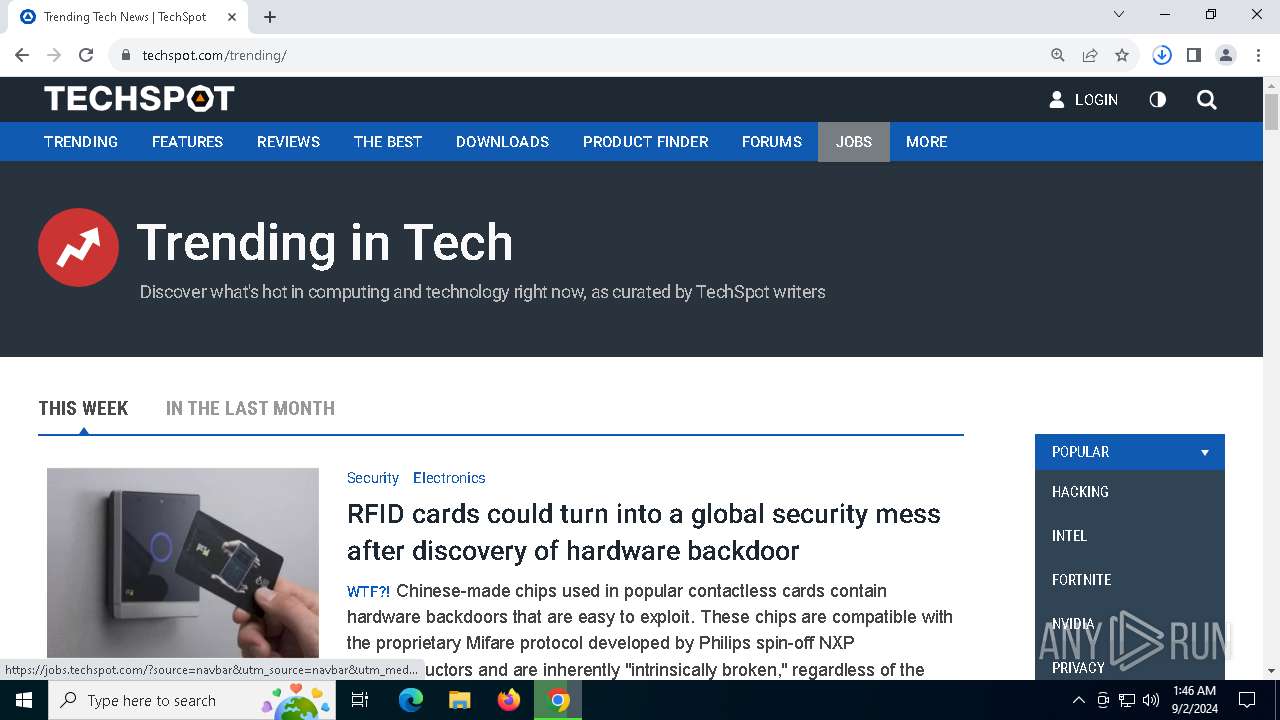The image size is (1280, 720).
Task: Launch Firefox from taskbar
Action: point(509,700)
